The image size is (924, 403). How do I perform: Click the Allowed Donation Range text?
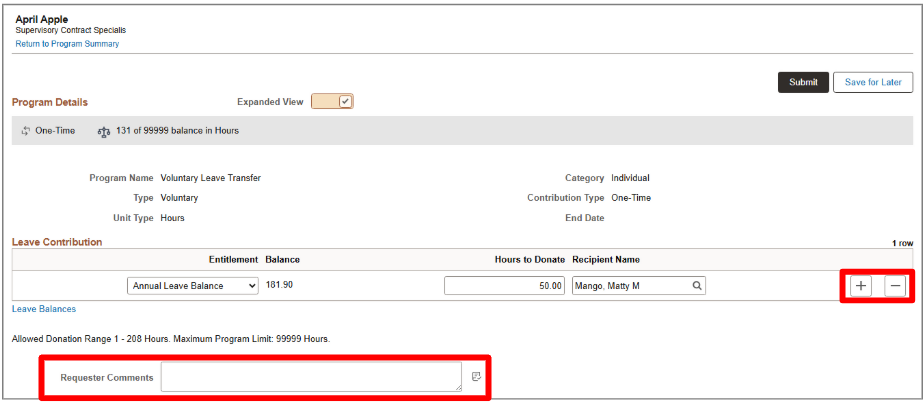[171, 339]
